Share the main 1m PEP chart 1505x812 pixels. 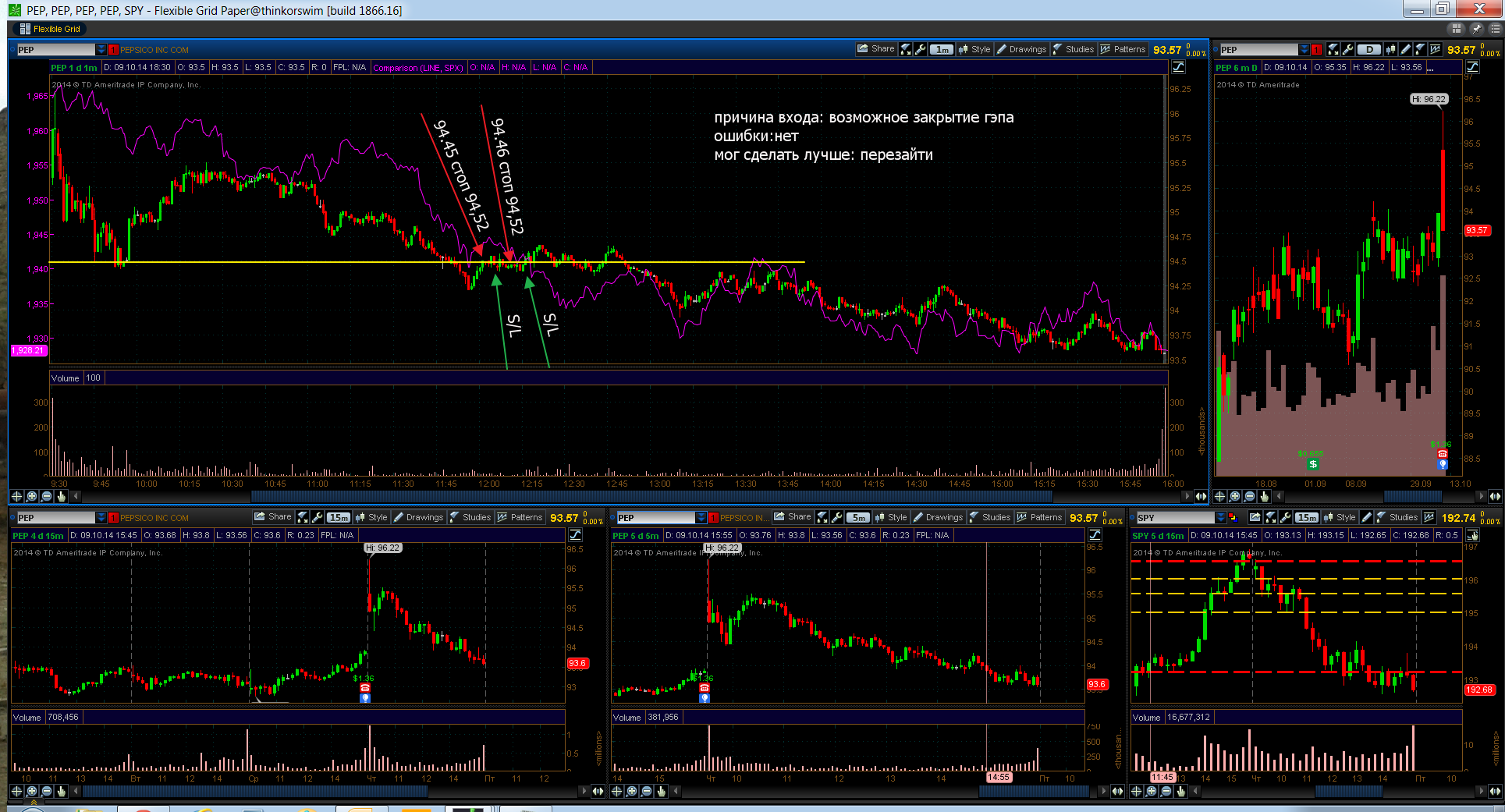pos(875,49)
